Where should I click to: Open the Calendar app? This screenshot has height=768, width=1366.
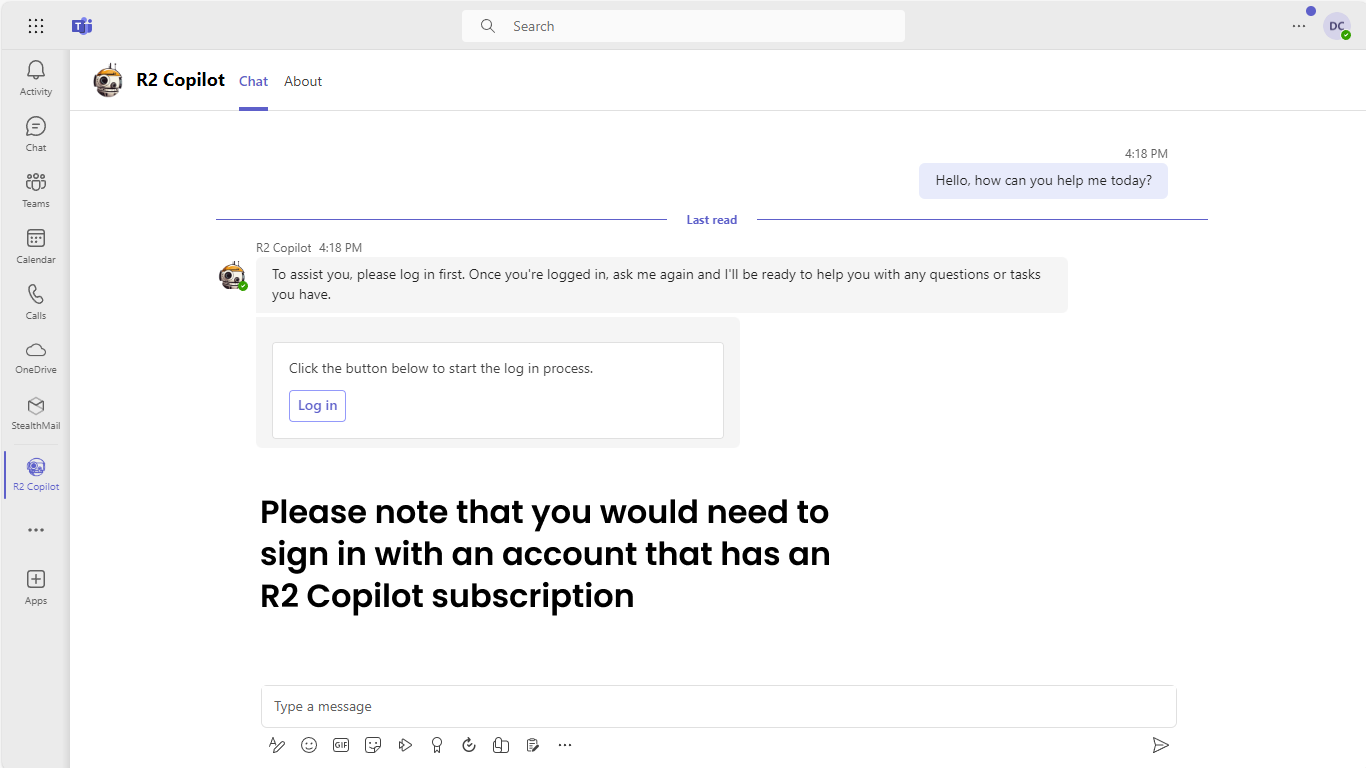tap(35, 245)
